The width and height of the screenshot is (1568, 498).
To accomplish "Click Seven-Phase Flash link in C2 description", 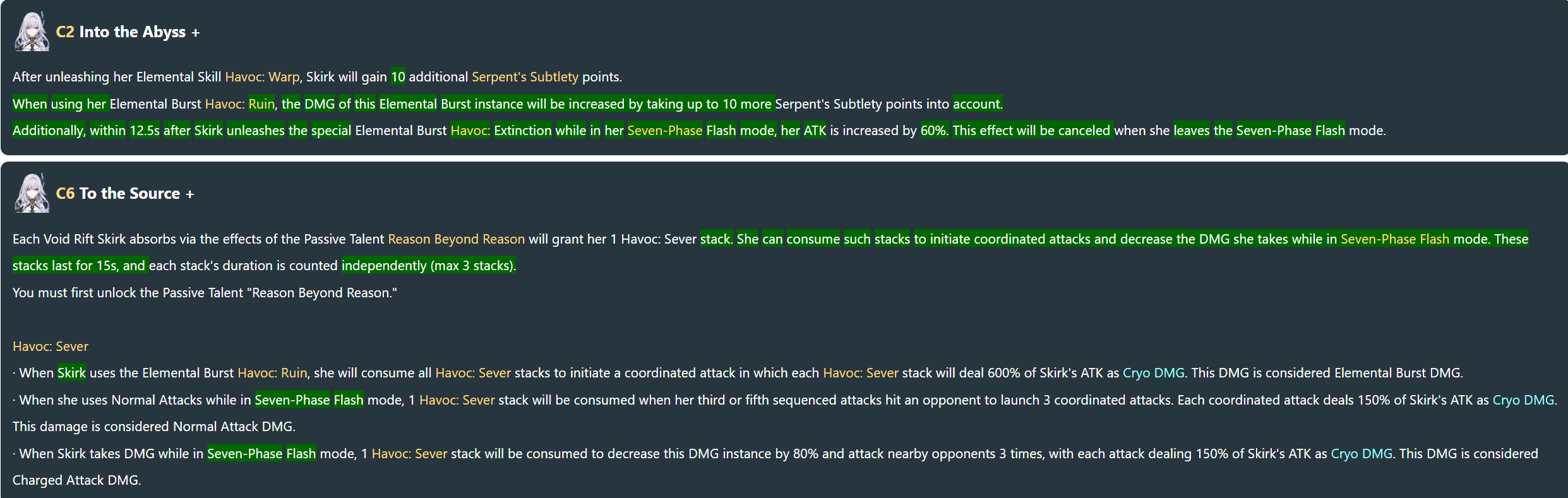I will (x=681, y=131).
